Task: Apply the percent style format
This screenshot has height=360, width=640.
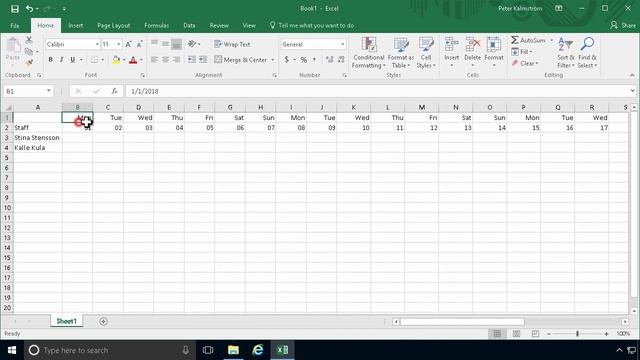Action: (304, 60)
